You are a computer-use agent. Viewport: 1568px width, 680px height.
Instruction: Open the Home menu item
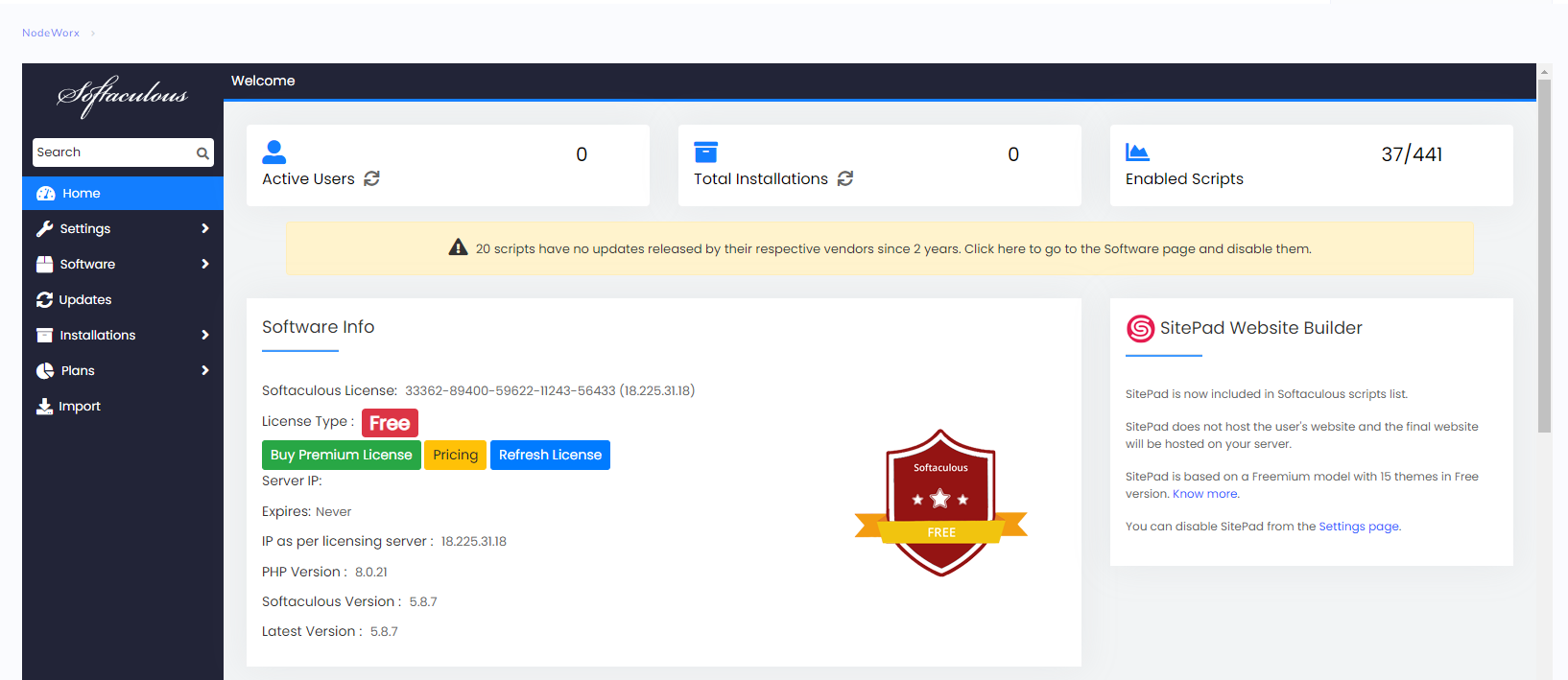[123, 194]
